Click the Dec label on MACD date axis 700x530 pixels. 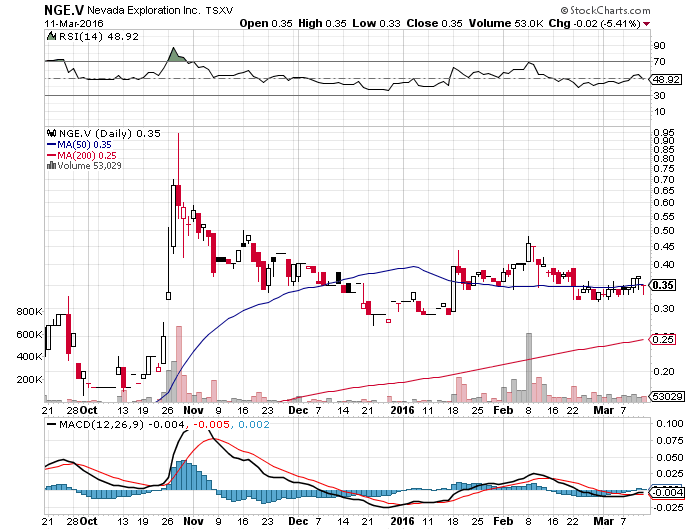[x=297, y=521]
